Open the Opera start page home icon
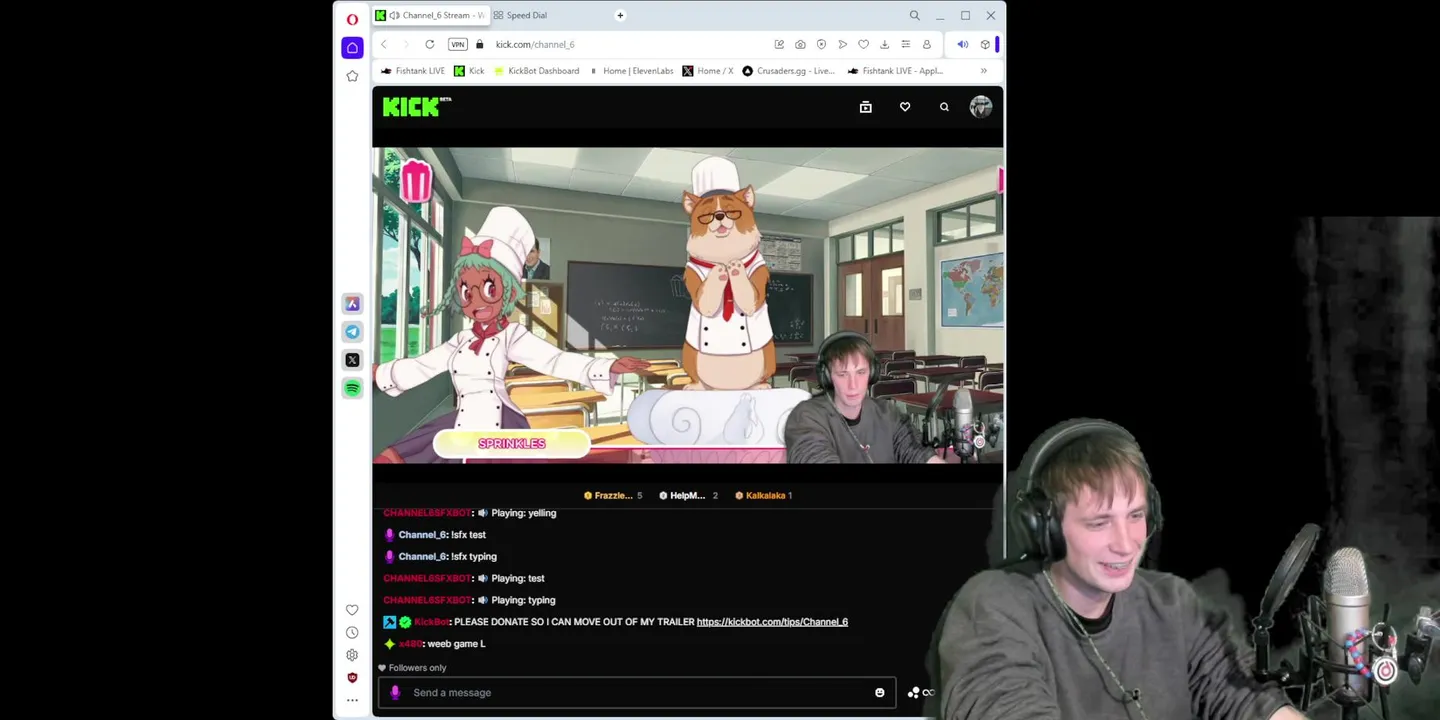 [352, 48]
